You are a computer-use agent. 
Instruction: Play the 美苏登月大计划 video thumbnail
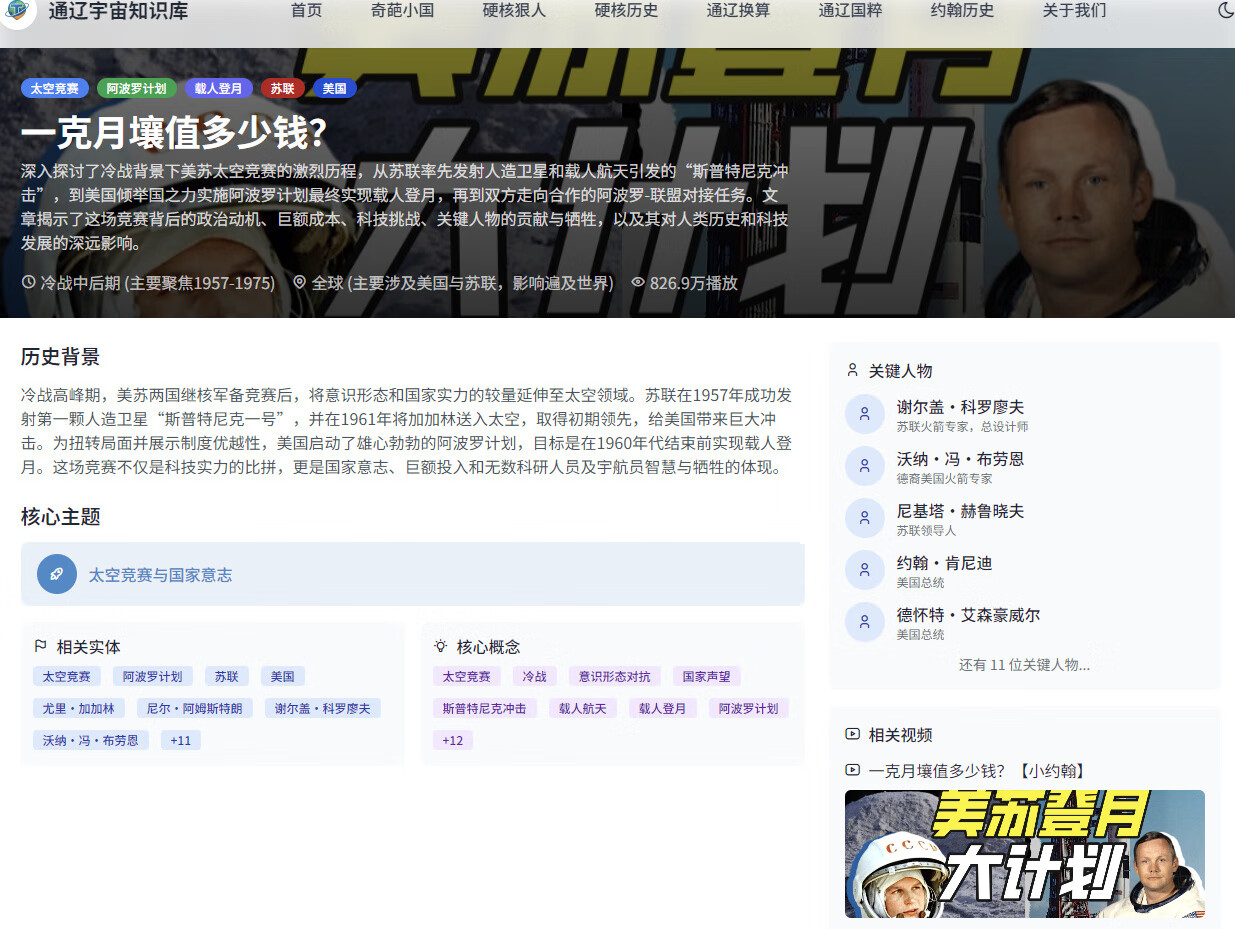(x=1024, y=854)
